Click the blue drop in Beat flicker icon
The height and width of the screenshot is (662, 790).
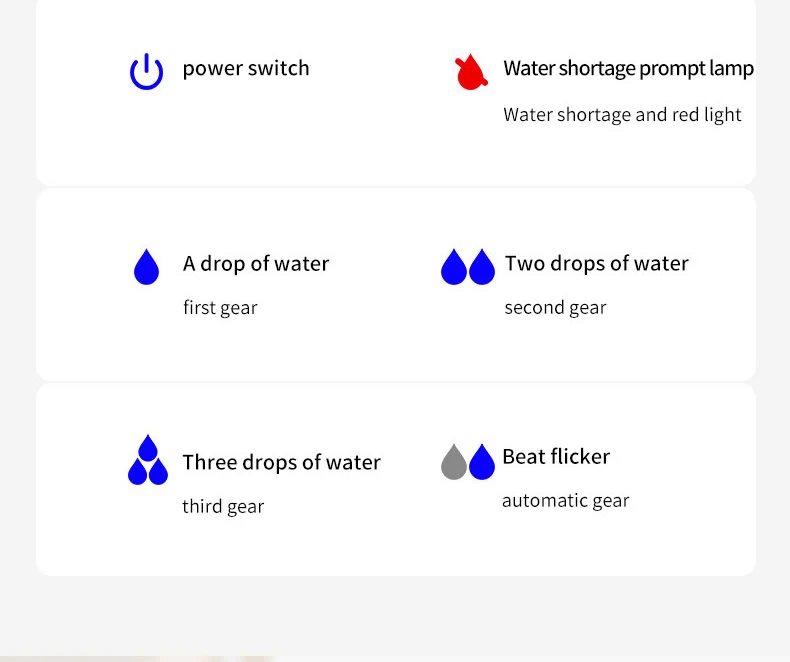click(482, 461)
